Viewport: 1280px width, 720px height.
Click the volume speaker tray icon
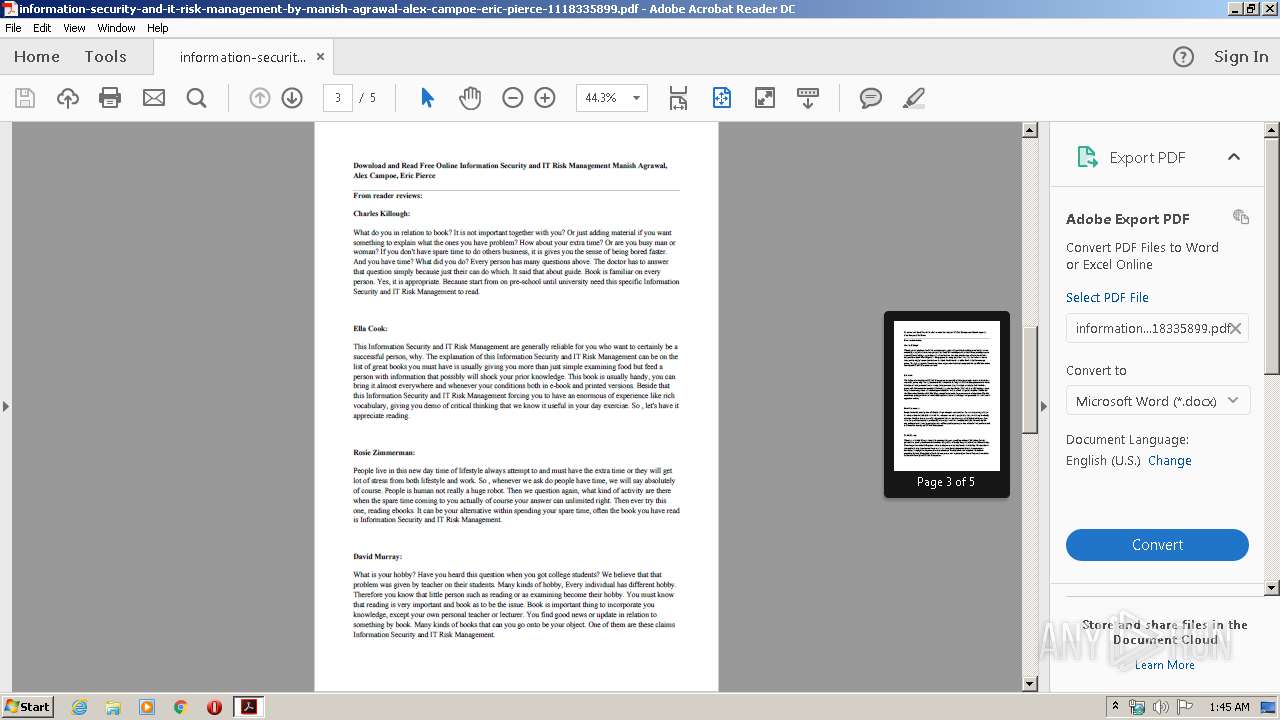(1161, 707)
